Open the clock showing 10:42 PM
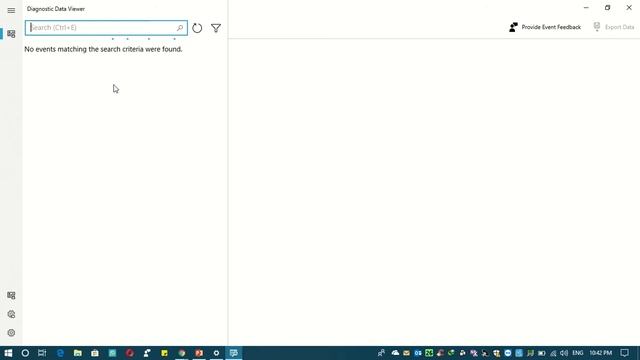This screenshot has width=640, height=360. (x=600, y=353)
